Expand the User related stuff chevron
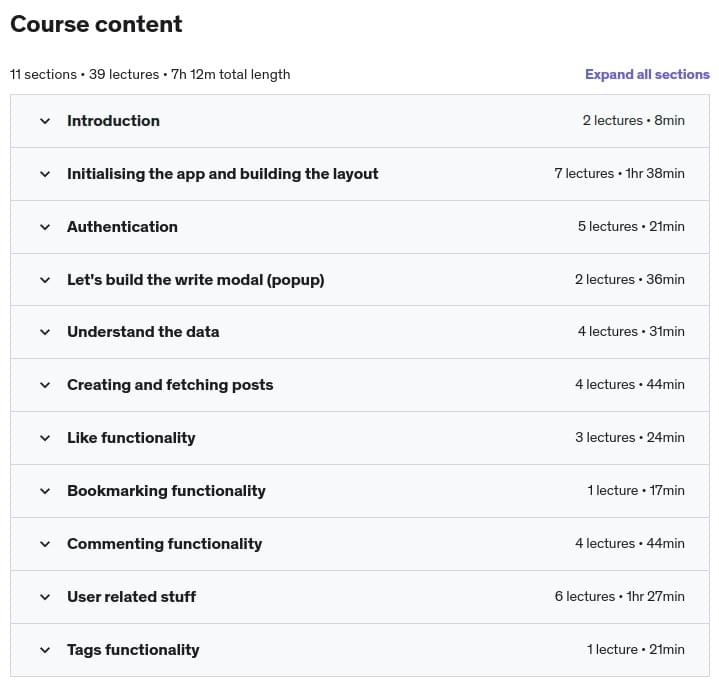 pyautogui.click(x=45, y=597)
